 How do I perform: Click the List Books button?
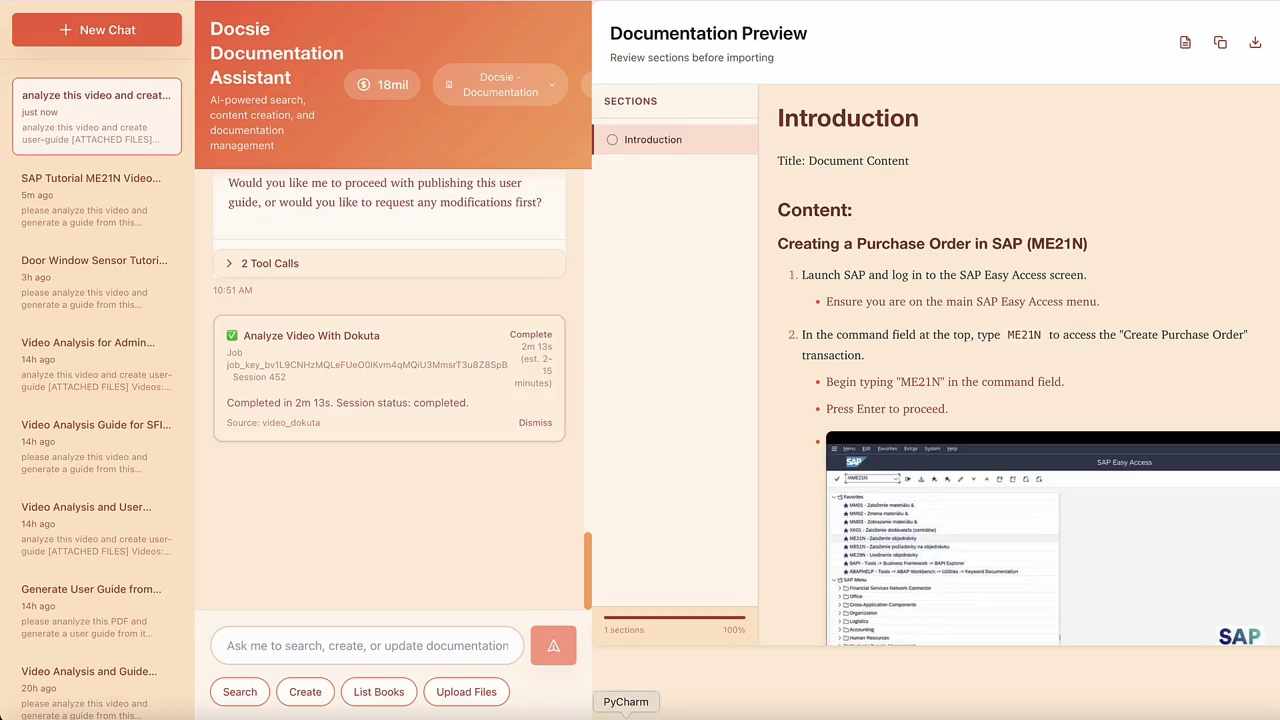[x=378, y=691]
